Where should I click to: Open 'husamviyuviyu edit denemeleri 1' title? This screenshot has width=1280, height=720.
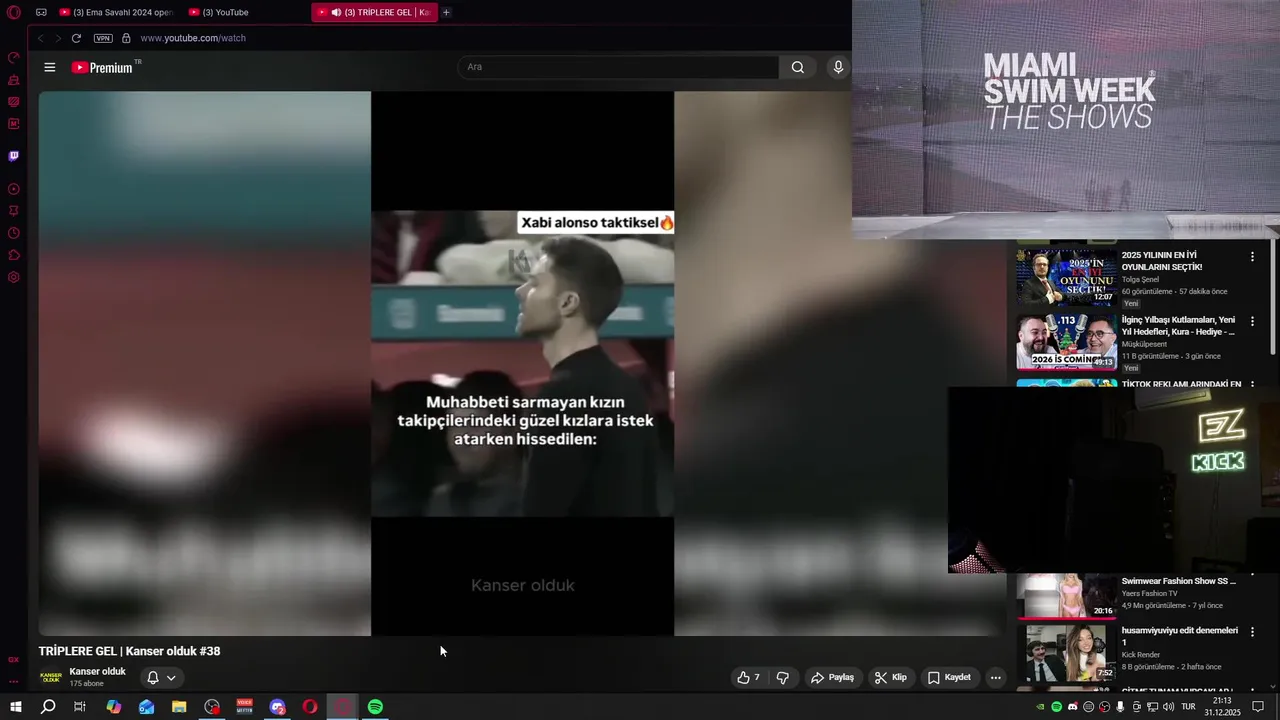[1179, 636]
